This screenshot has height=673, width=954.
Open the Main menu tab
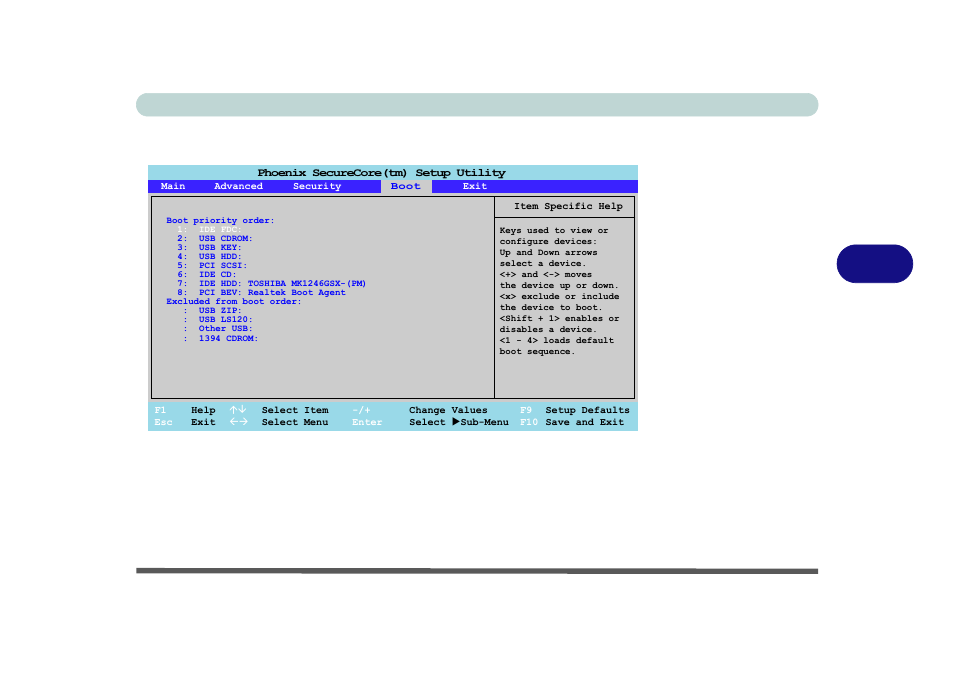(173, 186)
